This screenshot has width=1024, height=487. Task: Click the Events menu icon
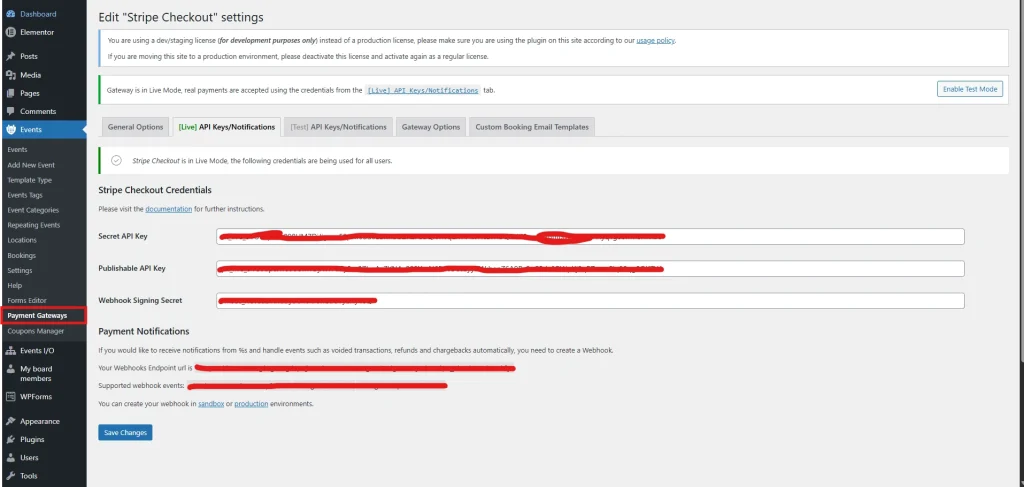tap(10, 130)
